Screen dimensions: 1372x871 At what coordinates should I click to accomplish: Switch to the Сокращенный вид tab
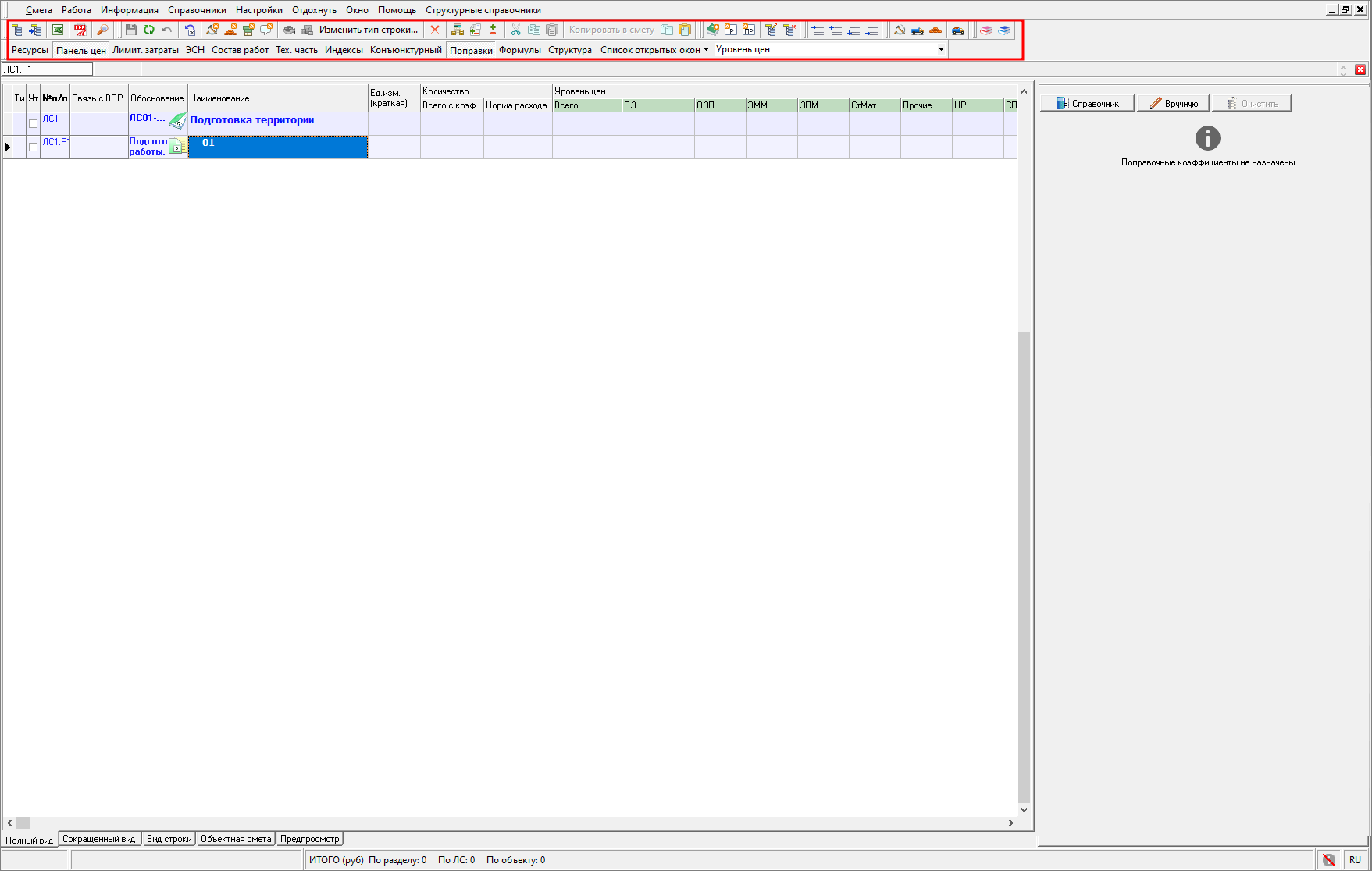pyautogui.click(x=99, y=839)
